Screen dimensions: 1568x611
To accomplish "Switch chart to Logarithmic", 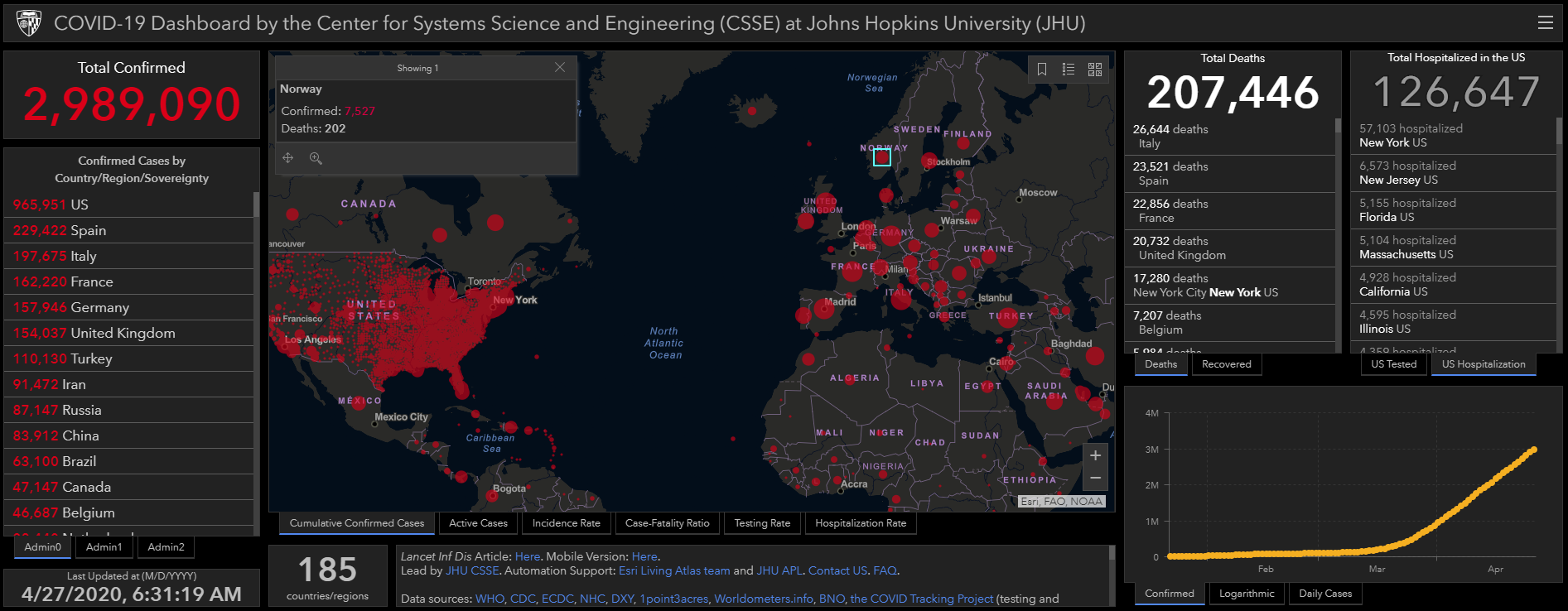I will (1247, 594).
